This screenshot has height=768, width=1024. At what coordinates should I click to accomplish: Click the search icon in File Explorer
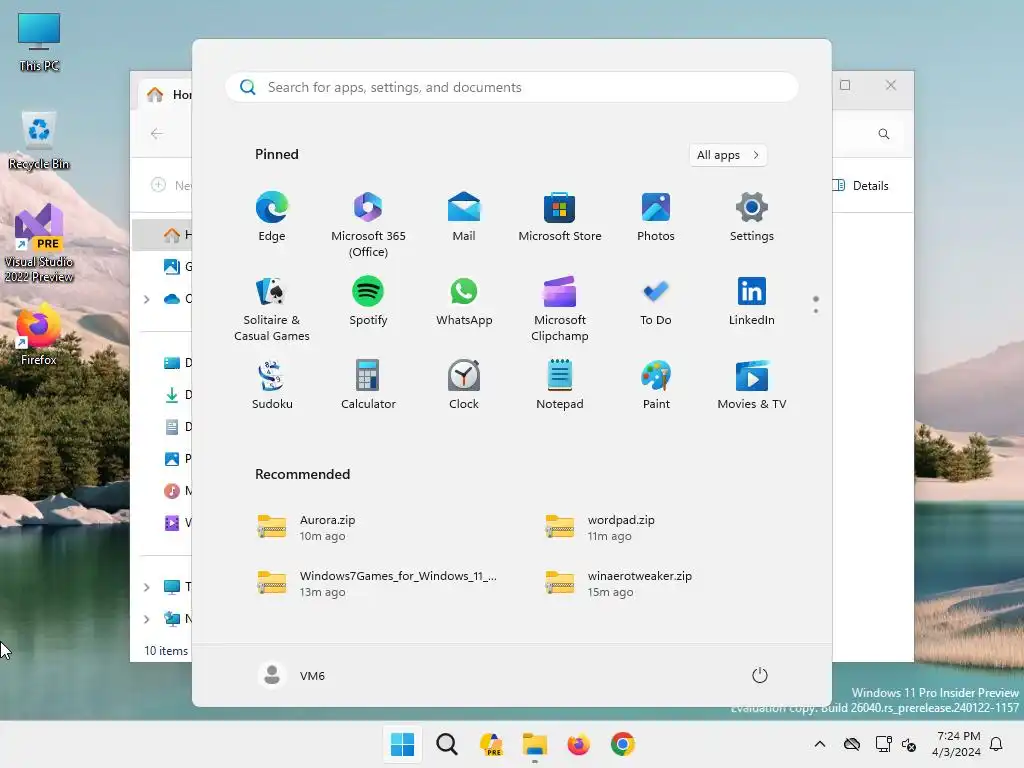[x=884, y=134]
